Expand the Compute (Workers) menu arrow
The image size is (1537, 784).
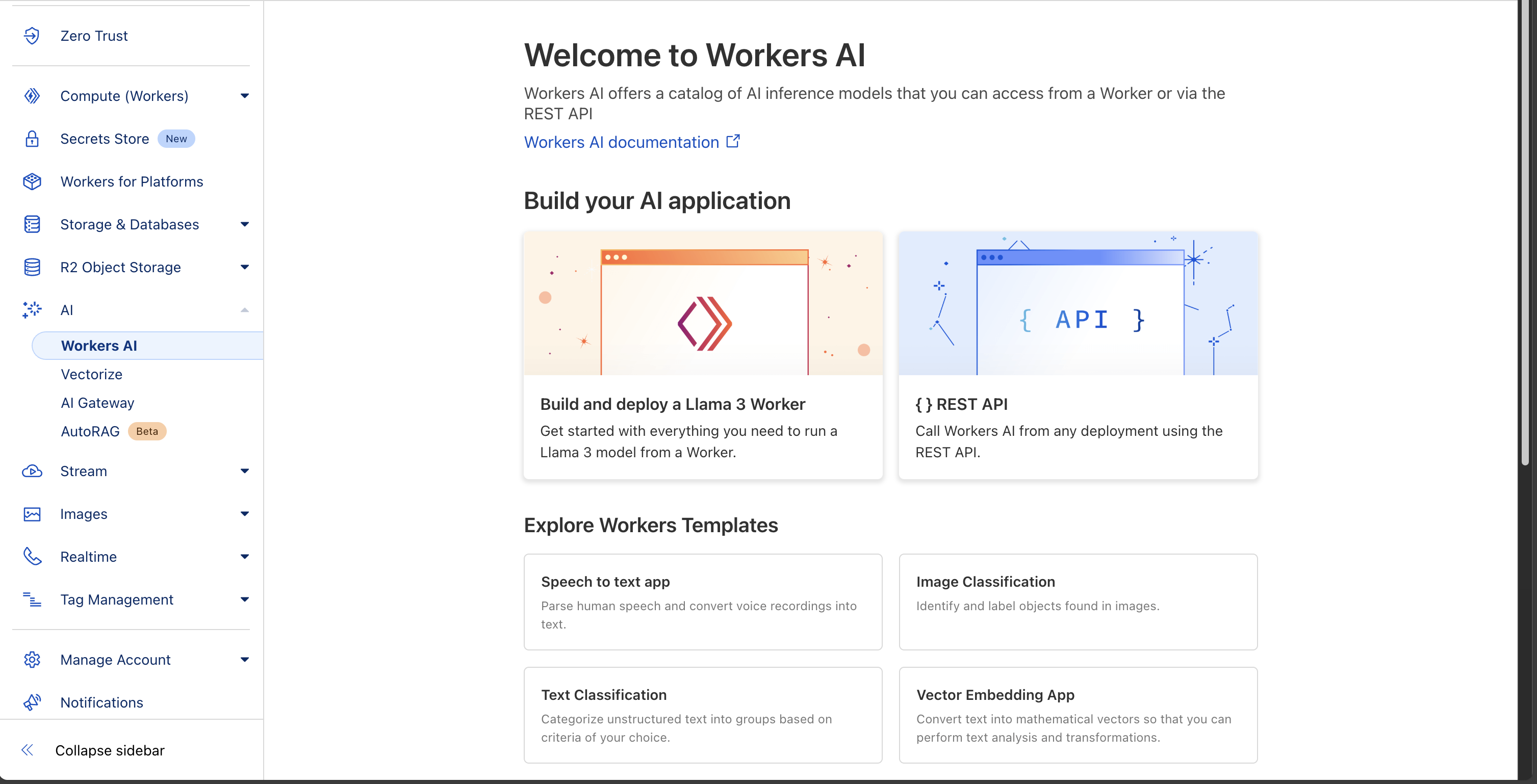245,96
